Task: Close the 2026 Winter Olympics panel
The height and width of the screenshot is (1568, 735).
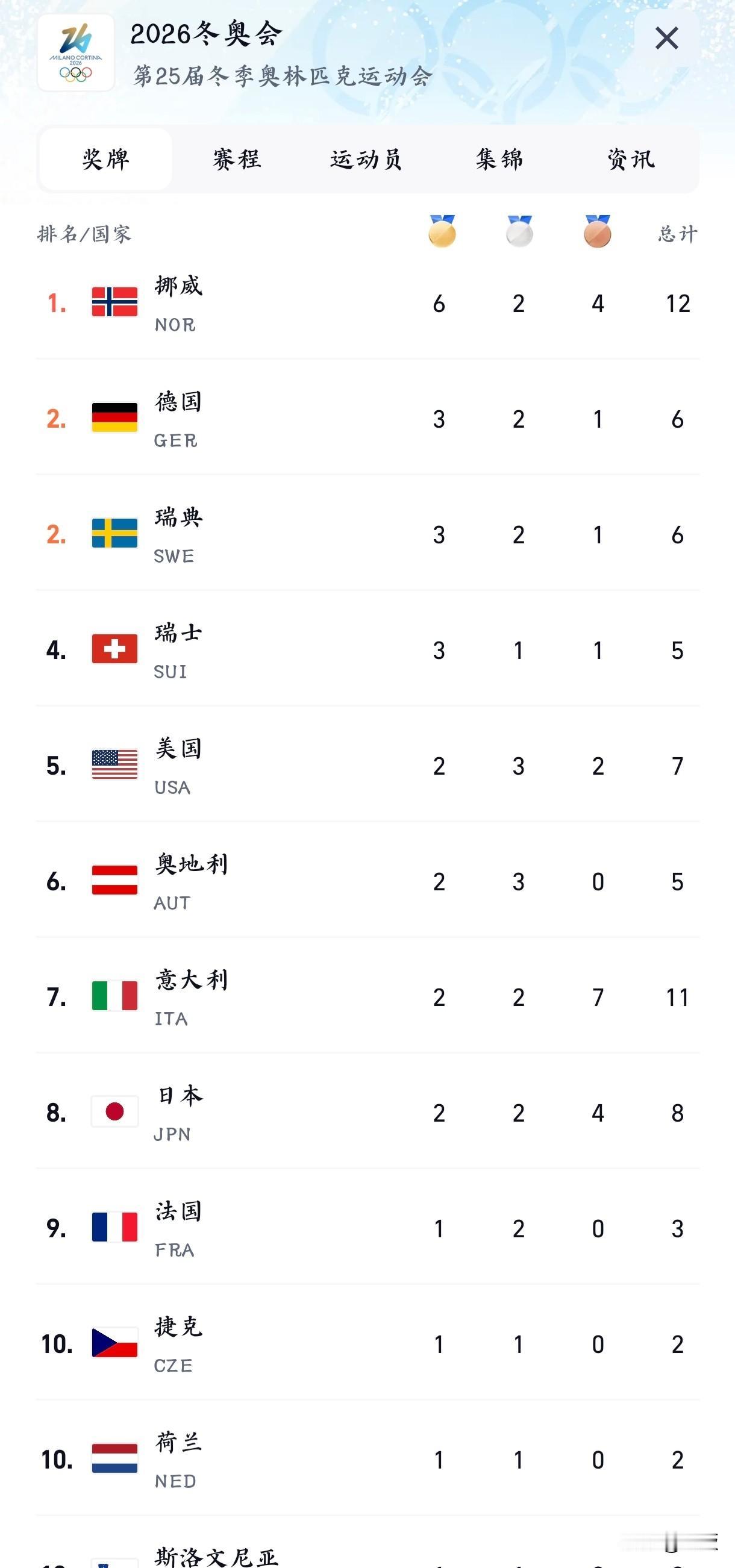Action: coord(667,39)
